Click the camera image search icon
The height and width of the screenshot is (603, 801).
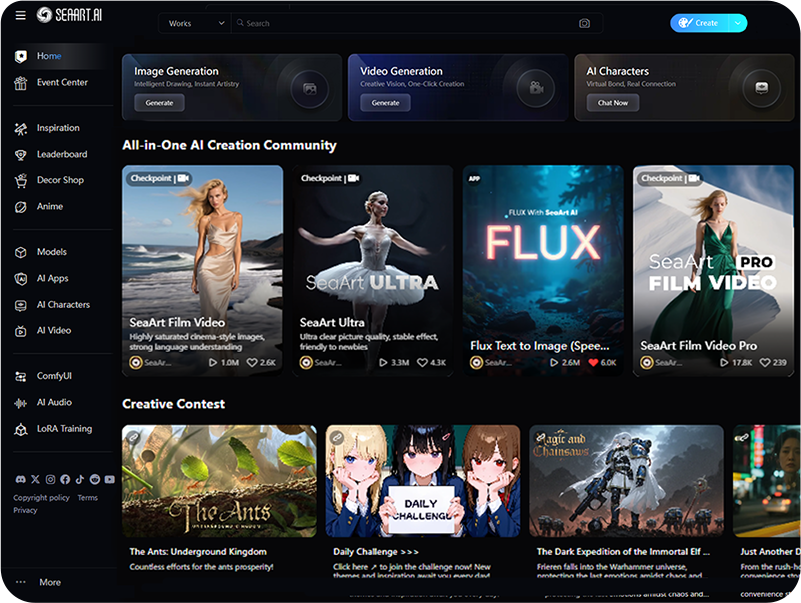tap(584, 23)
